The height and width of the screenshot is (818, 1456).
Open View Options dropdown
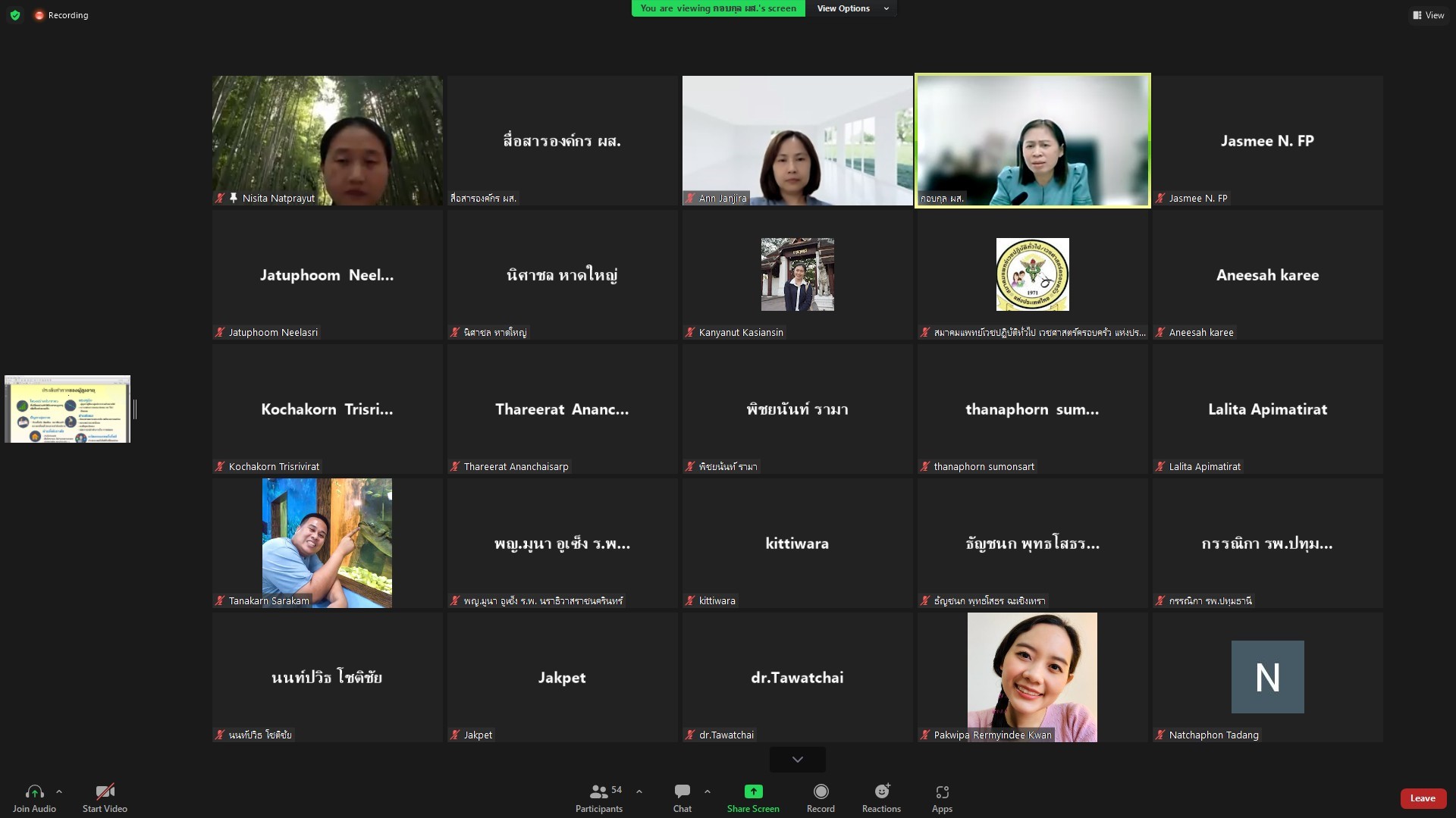point(852,8)
